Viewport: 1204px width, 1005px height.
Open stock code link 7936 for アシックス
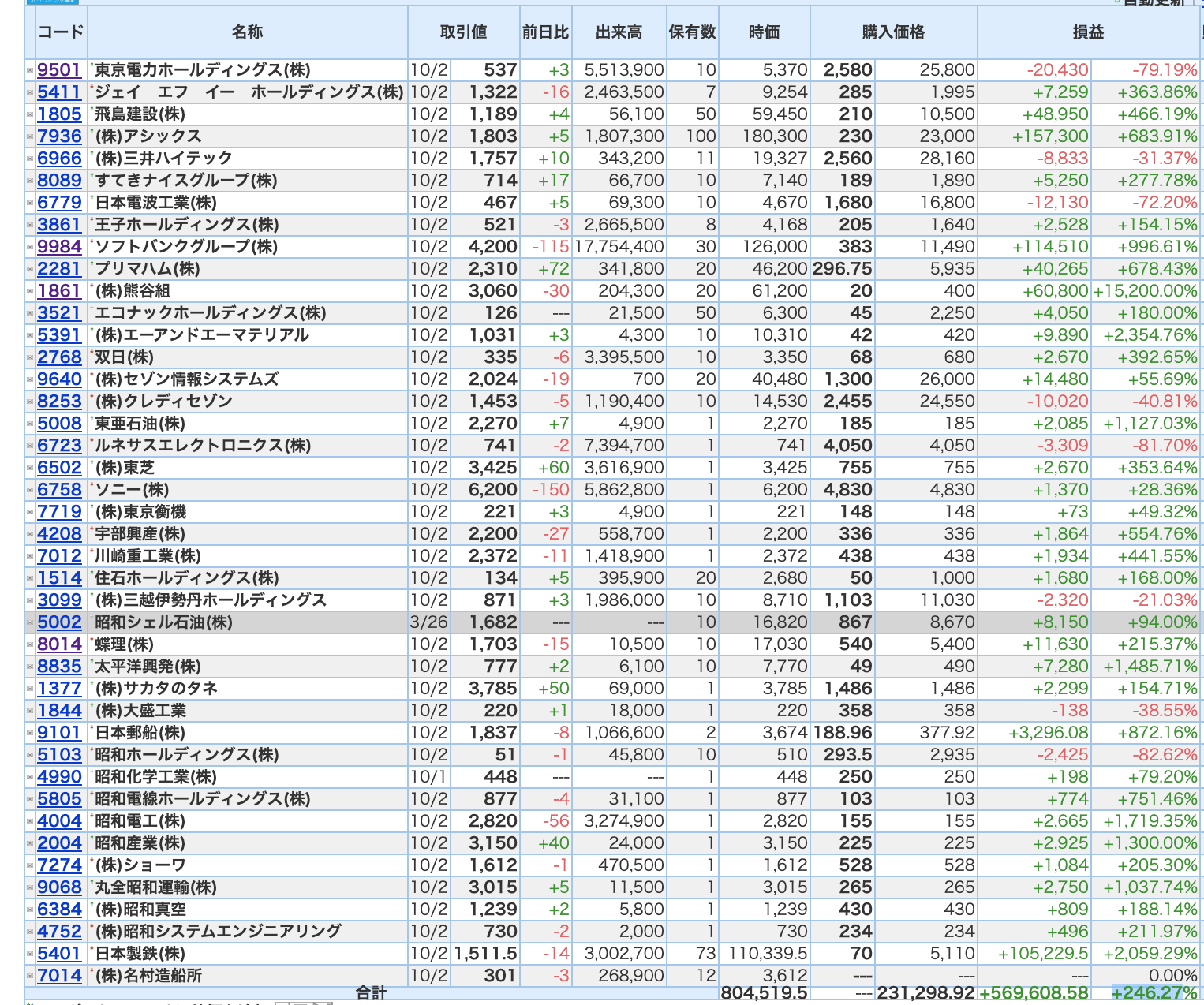pos(59,136)
